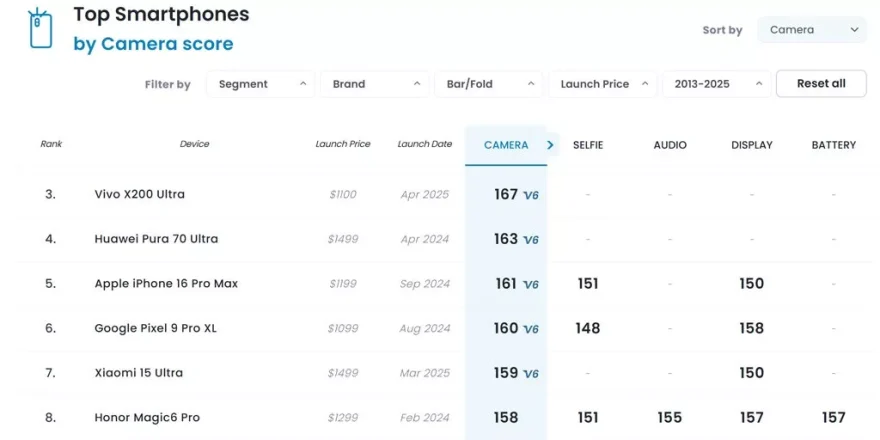Image resolution: width=880 pixels, height=440 pixels.
Task: Open the Vivo X200 Ultra device link
Action: click(140, 194)
